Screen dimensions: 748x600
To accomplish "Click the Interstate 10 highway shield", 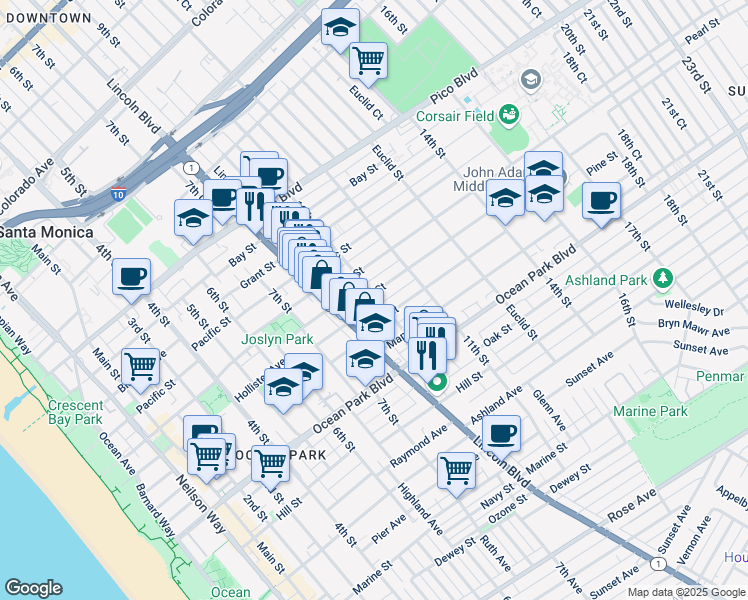I will tap(118, 194).
